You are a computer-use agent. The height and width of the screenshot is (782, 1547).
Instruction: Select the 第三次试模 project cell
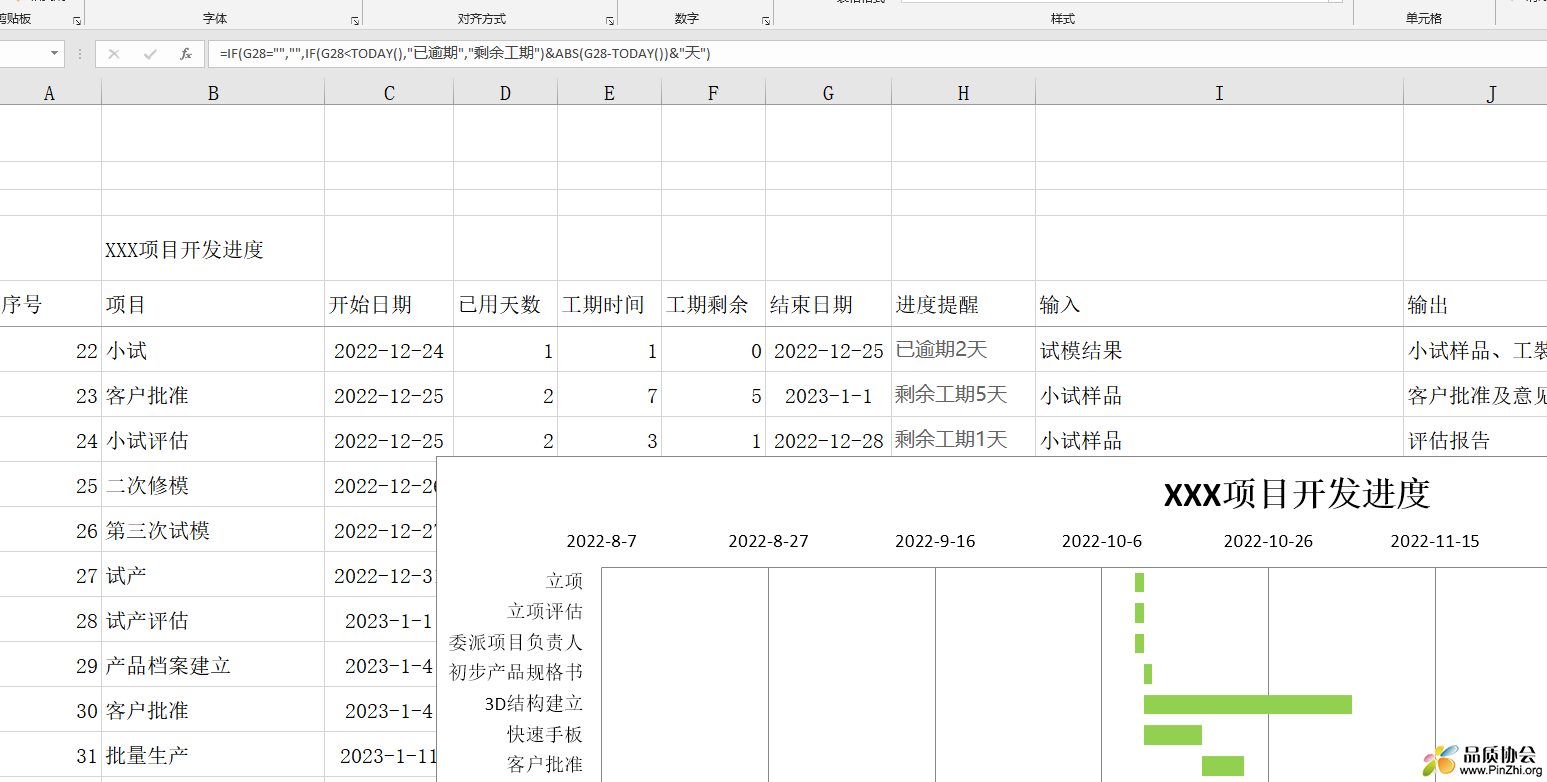tap(213, 530)
